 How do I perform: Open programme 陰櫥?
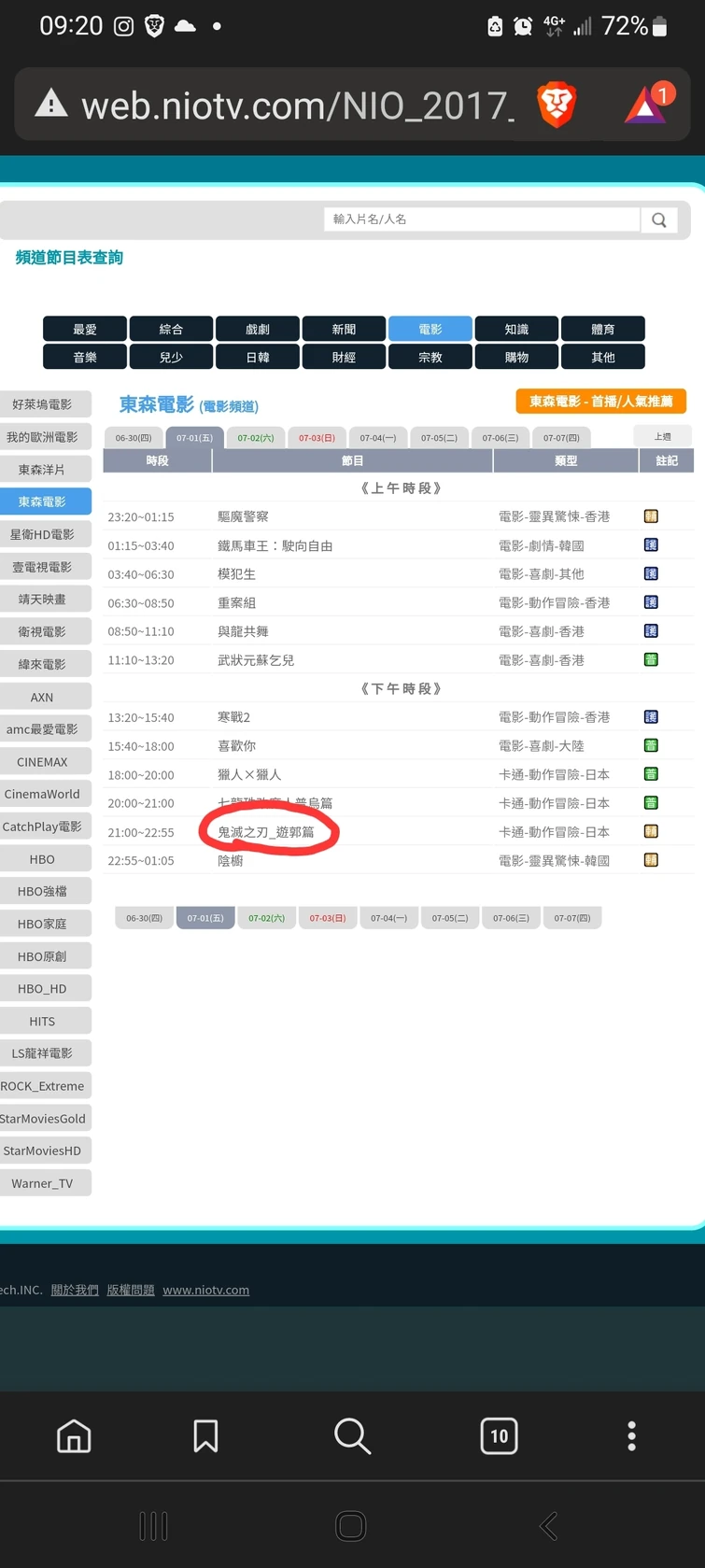(231, 860)
